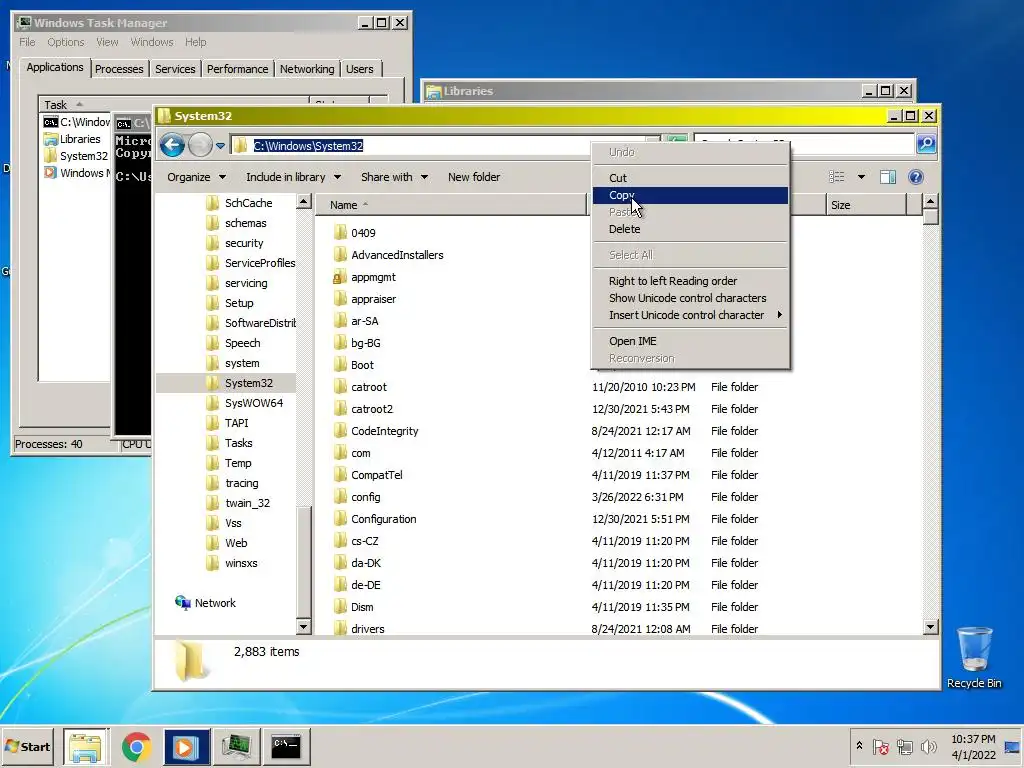
Task: Switch to Services tab in Task Manager
Action: 175,69
